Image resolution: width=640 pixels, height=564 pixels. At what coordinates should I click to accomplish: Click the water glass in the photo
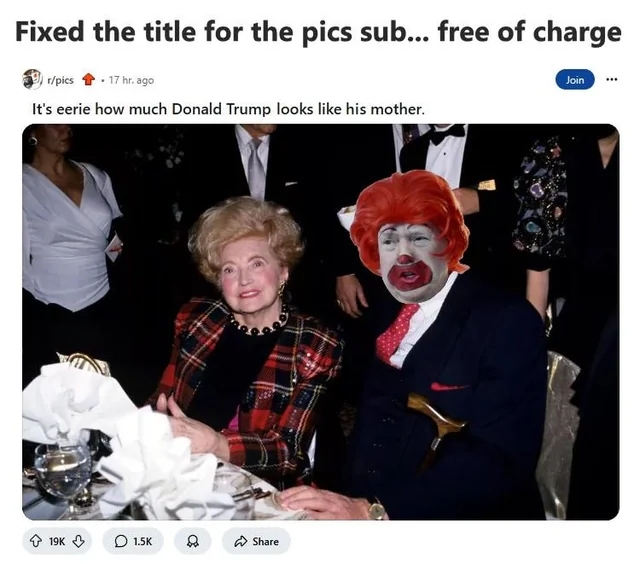click(62, 473)
